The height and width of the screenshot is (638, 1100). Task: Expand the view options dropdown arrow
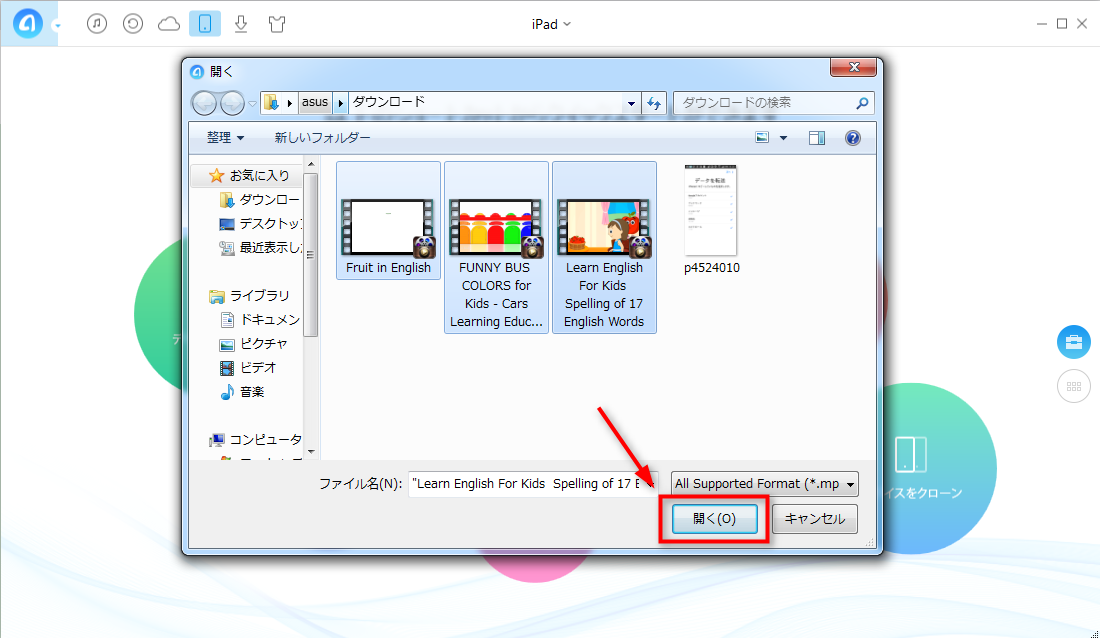tap(784, 138)
